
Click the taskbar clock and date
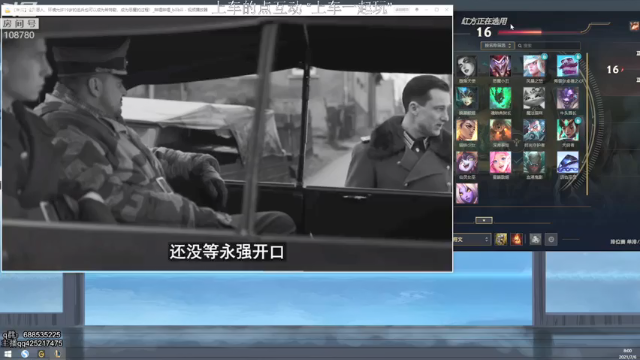[x=627, y=354]
